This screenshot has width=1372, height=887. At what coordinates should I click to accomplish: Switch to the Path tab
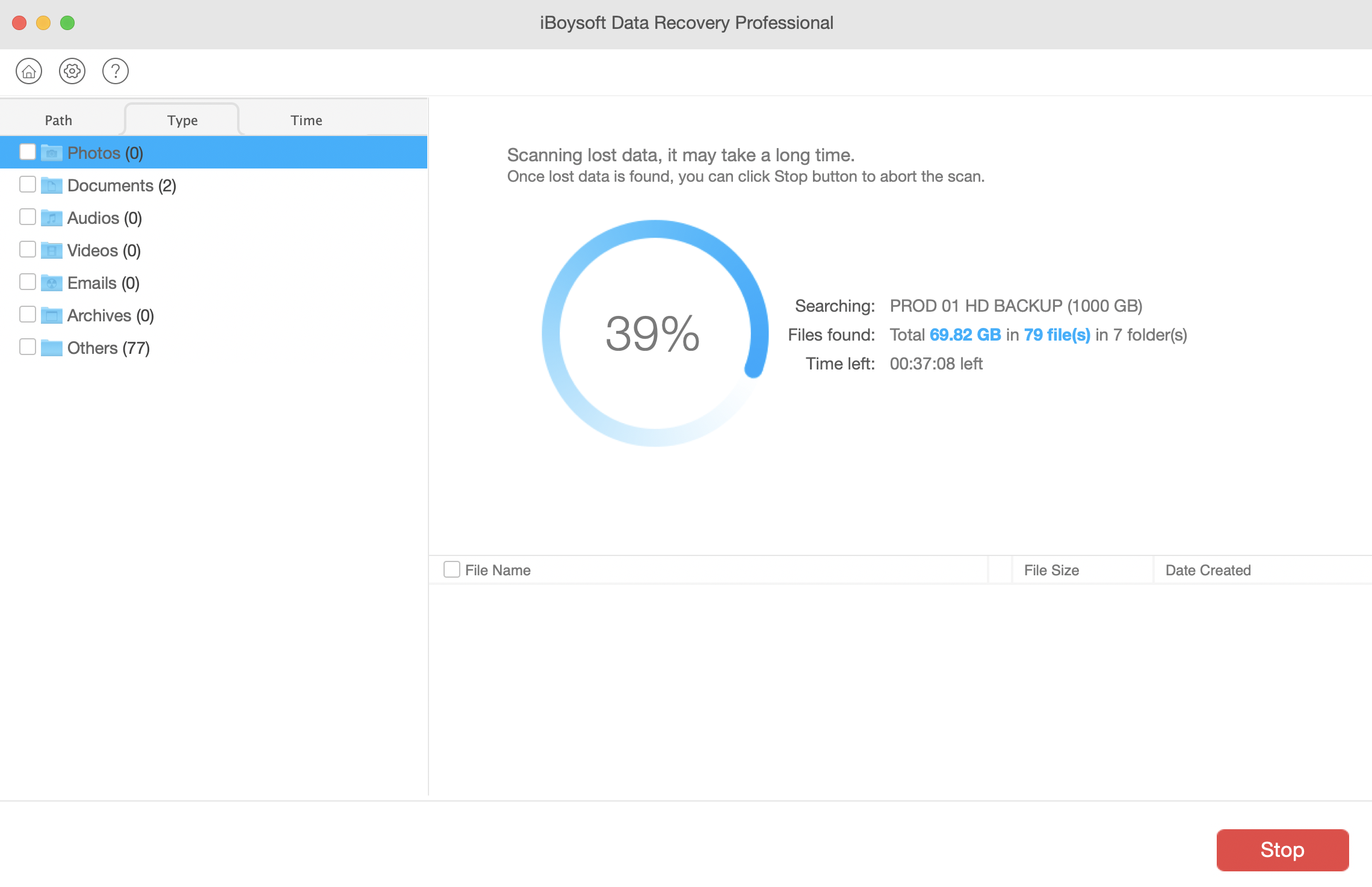(x=59, y=120)
